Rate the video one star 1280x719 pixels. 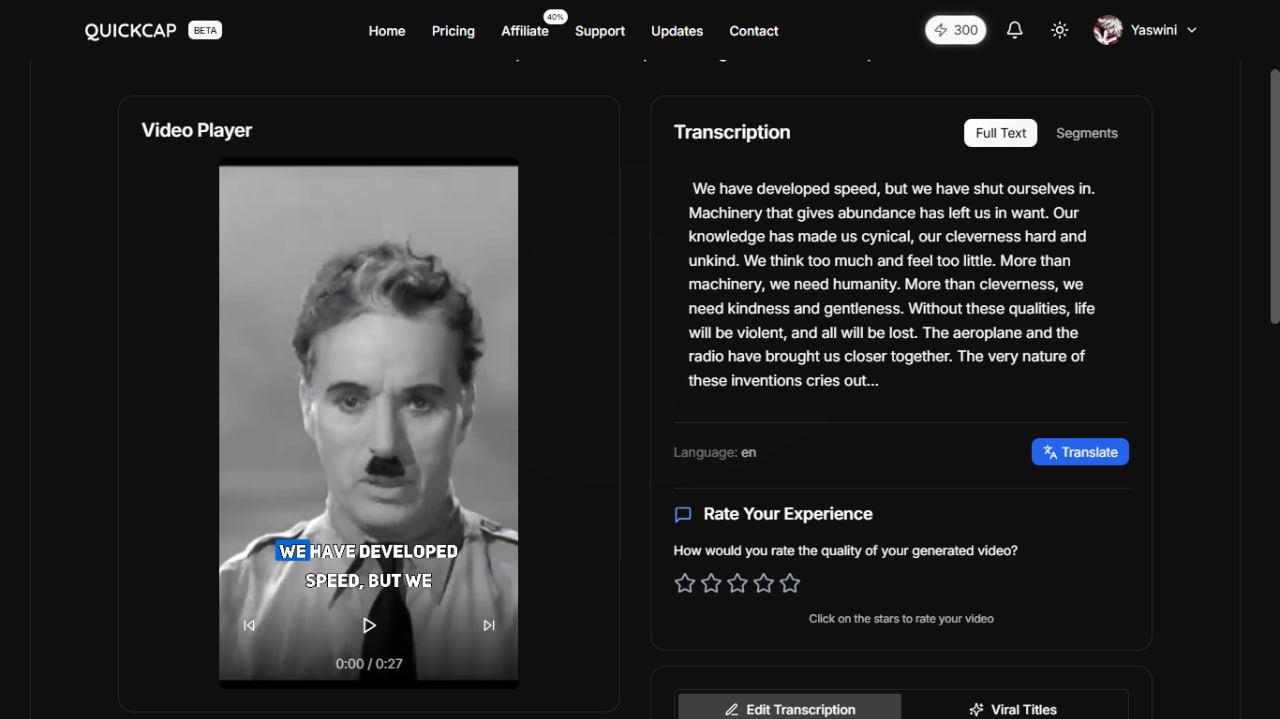[685, 583]
